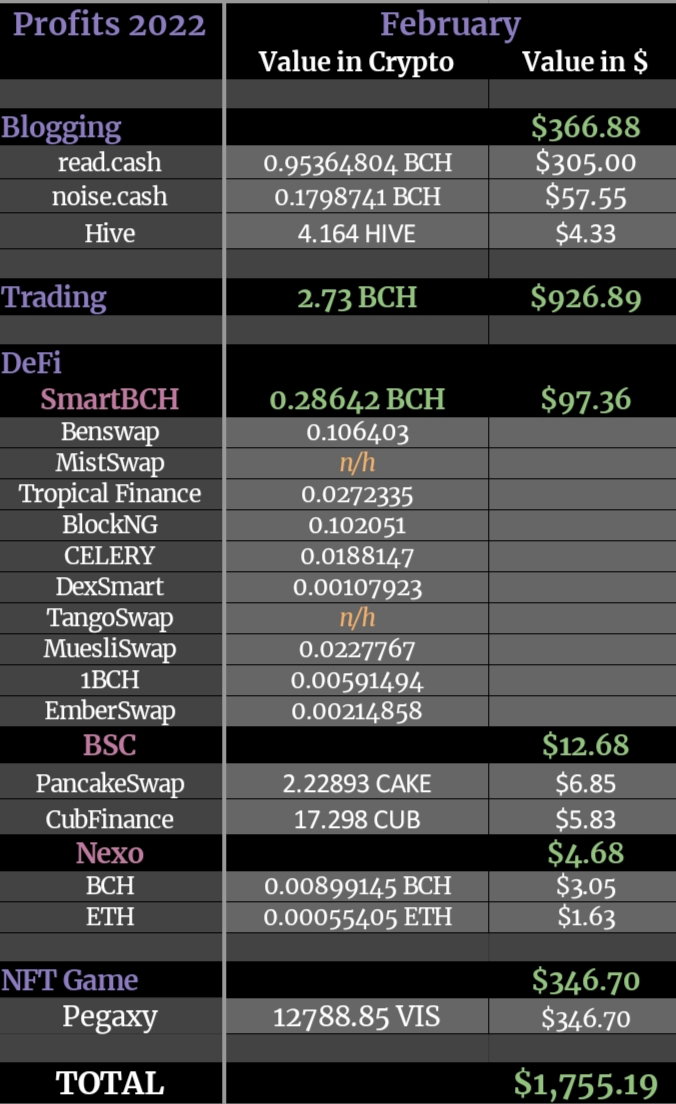The width and height of the screenshot is (676, 1104).
Task: Select the TOTAL $1,755.19 cell
Action: click(584, 1083)
